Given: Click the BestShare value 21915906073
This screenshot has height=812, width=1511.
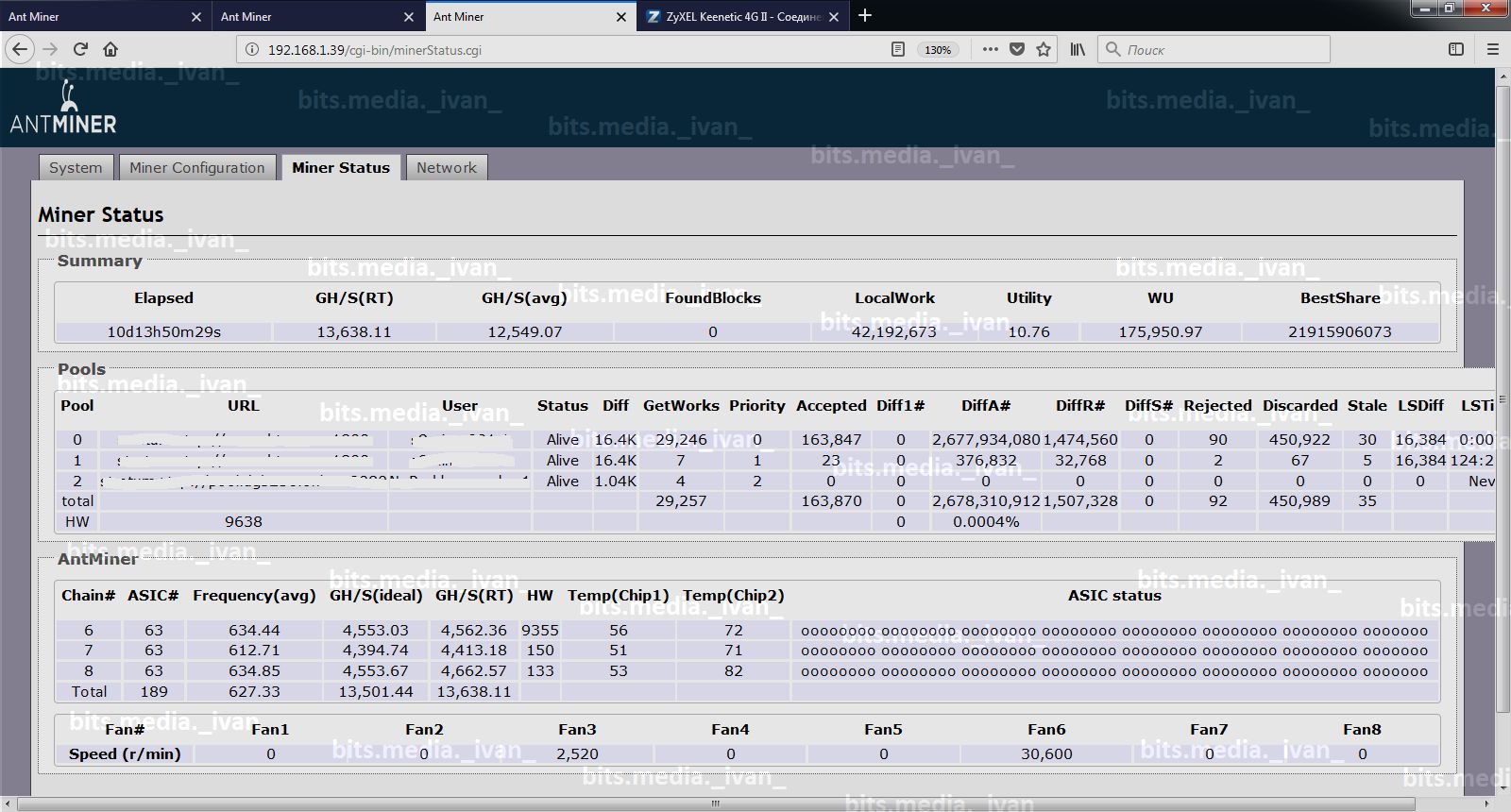Looking at the screenshot, I should tap(1339, 331).
